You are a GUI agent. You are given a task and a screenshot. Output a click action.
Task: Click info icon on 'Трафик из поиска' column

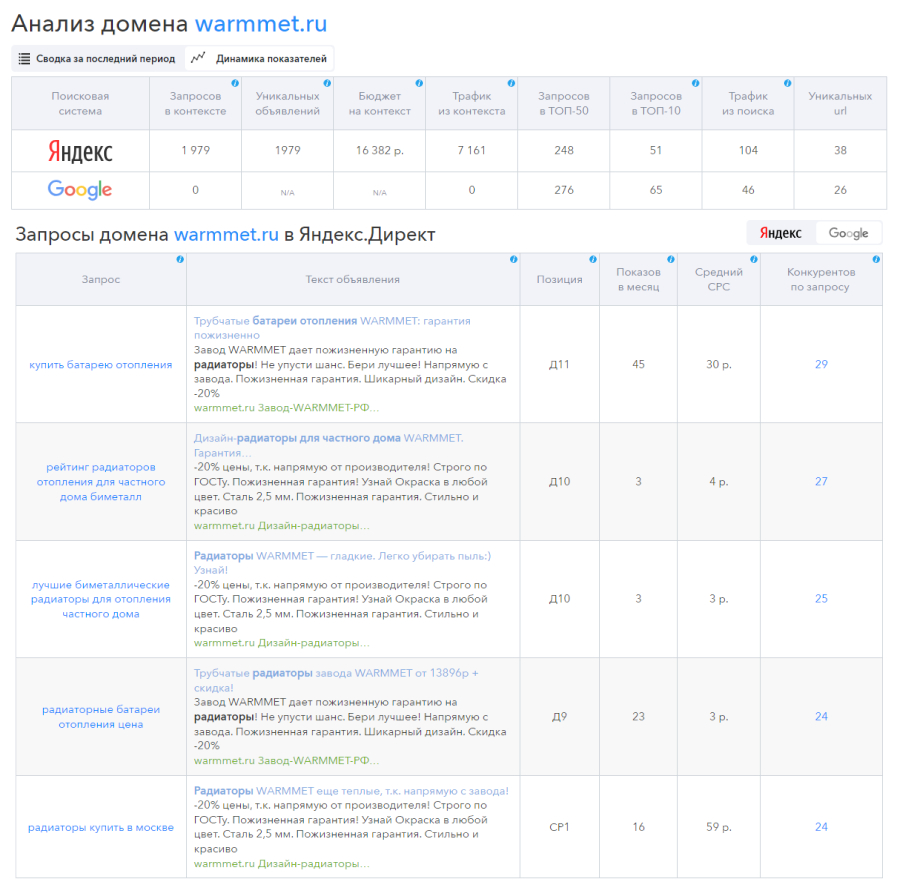click(788, 84)
